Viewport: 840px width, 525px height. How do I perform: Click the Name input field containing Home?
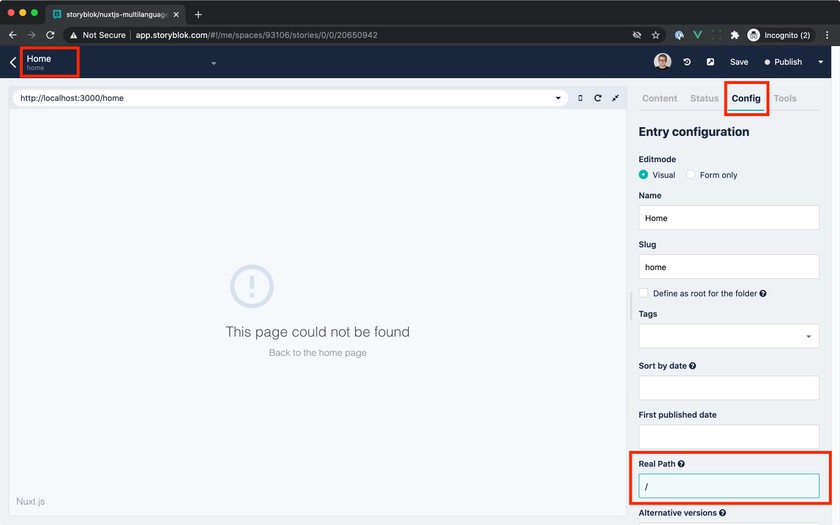click(x=729, y=218)
